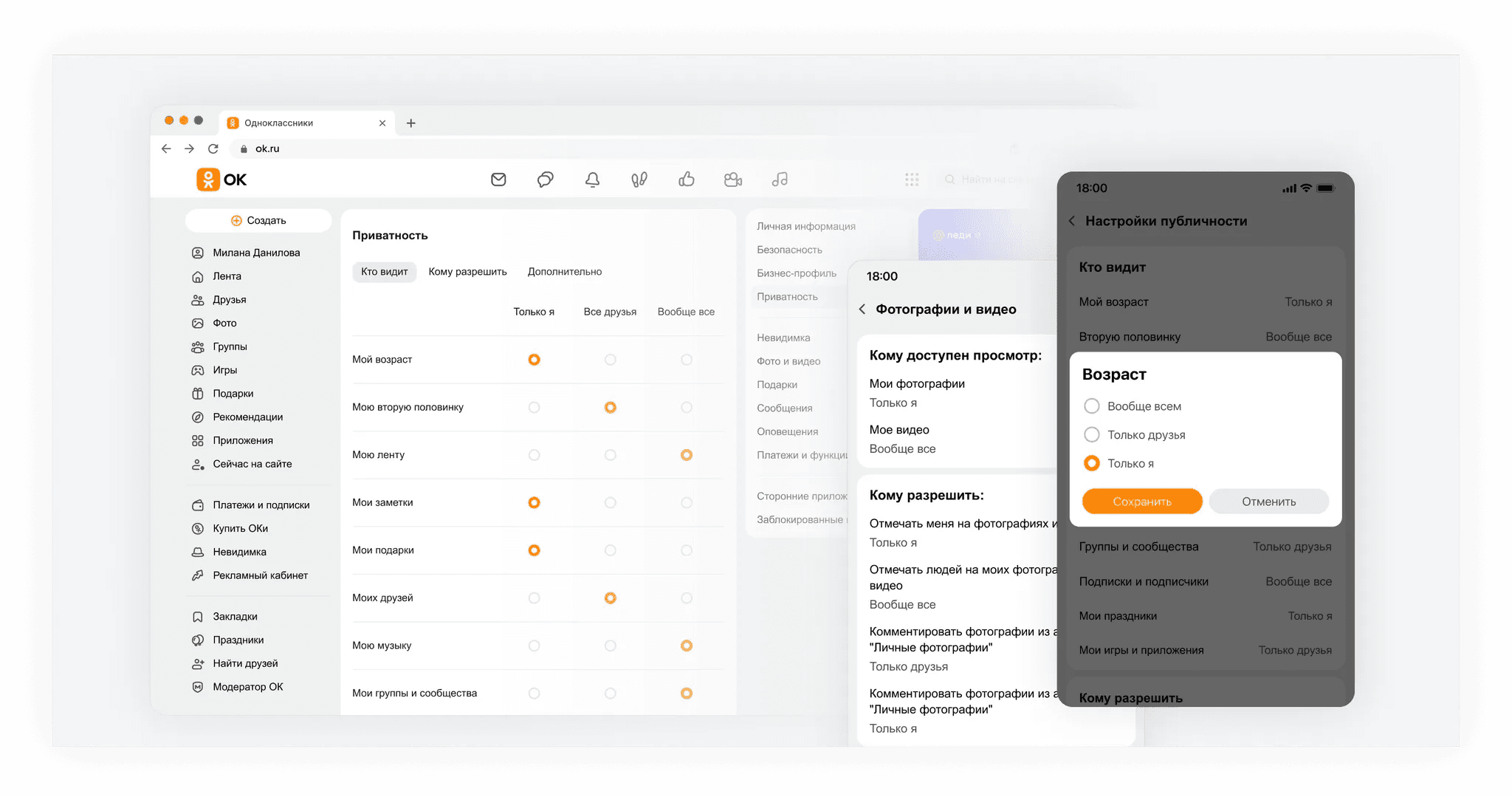This screenshot has width=1512, height=797.
Task: Set Мою музыку to Только я
Action: 535,646
